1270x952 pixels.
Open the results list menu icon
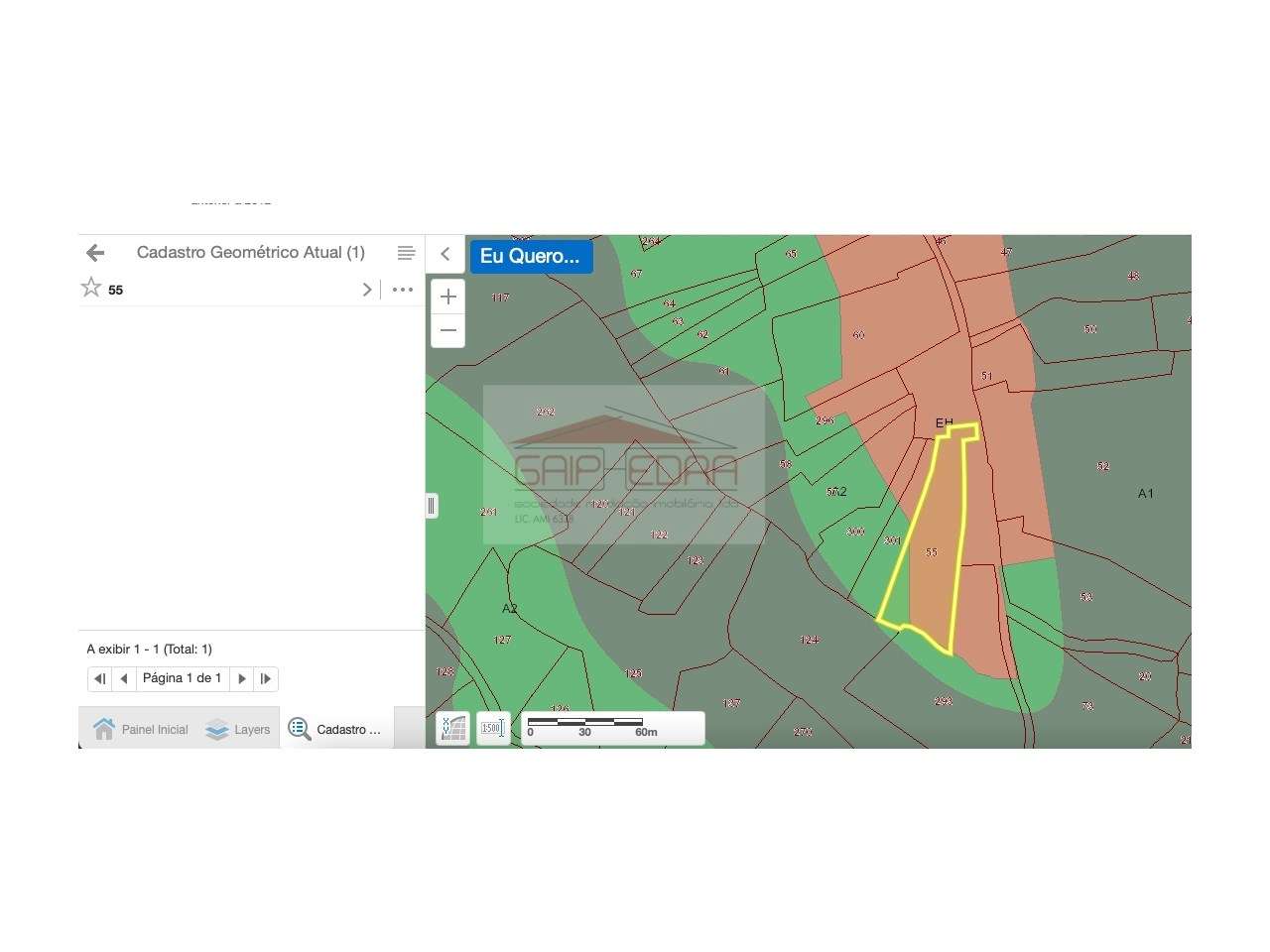[x=406, y=253]
